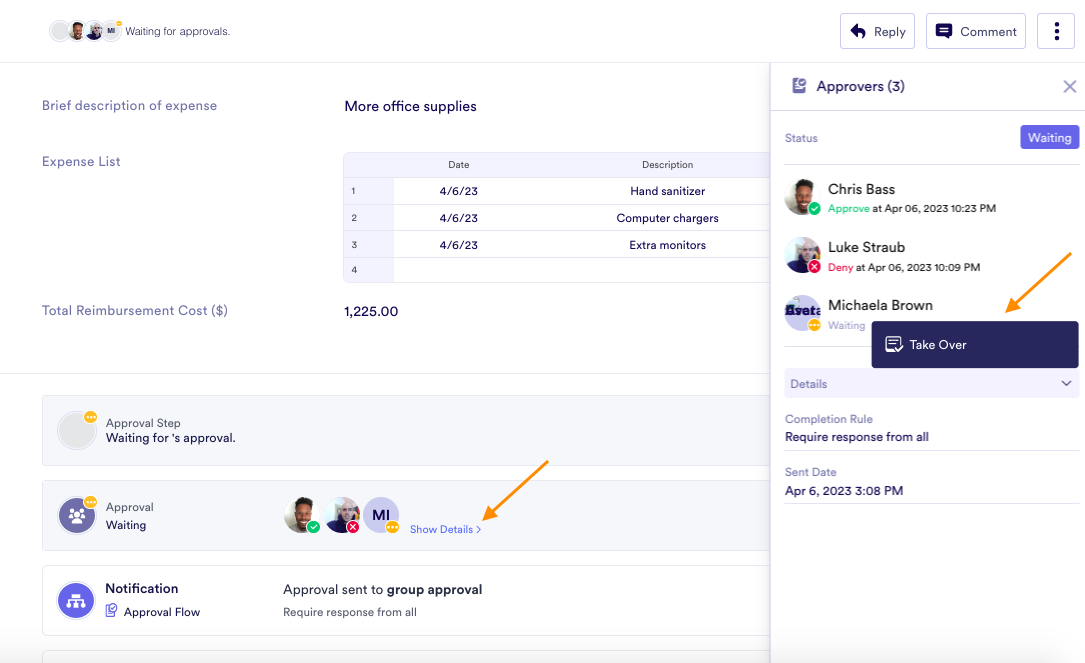
Task: Click the MI initials avatar in Approval row
Action: tap(381, 515)
